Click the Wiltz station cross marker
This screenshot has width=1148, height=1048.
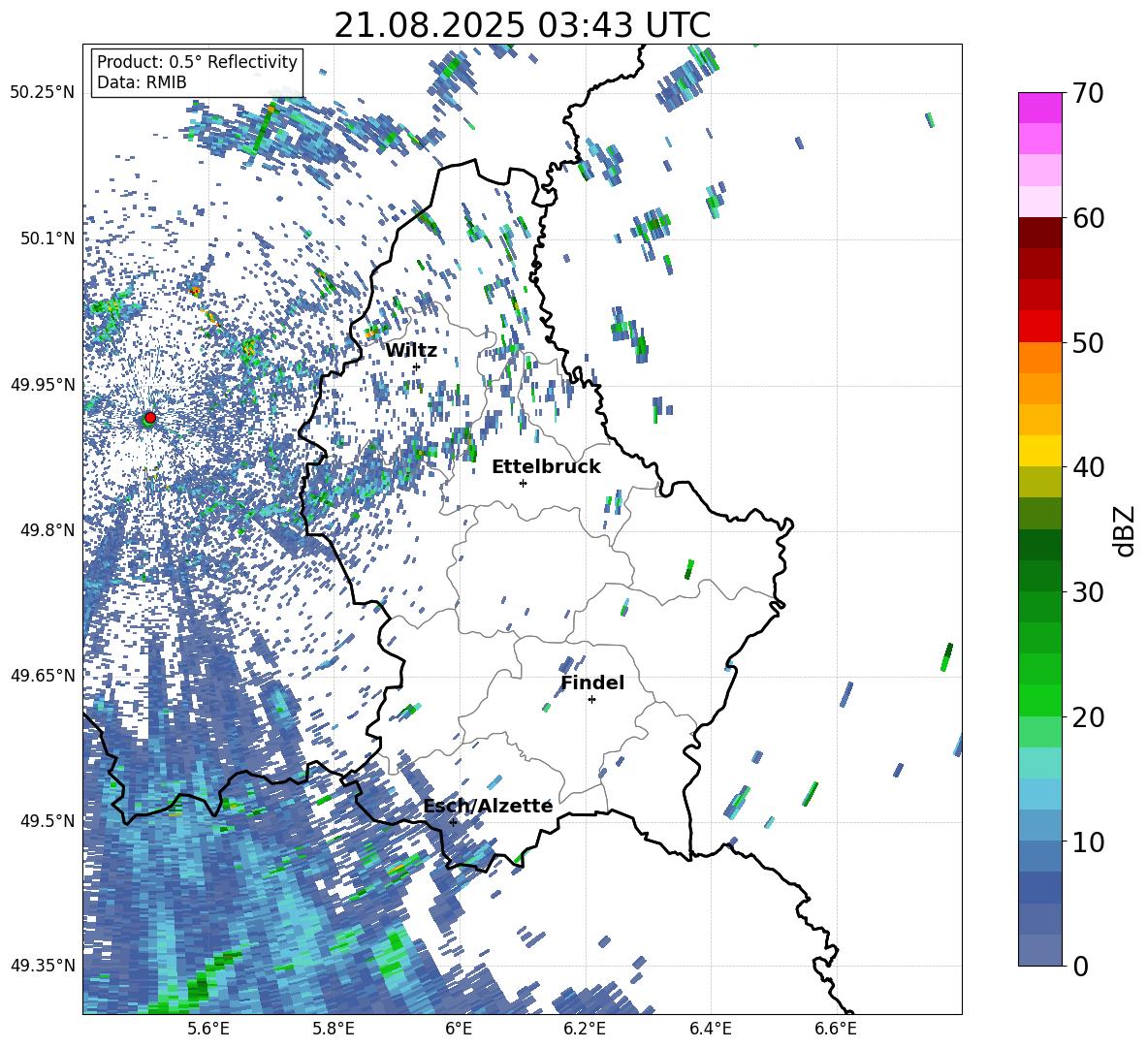(x=416, y=366)
